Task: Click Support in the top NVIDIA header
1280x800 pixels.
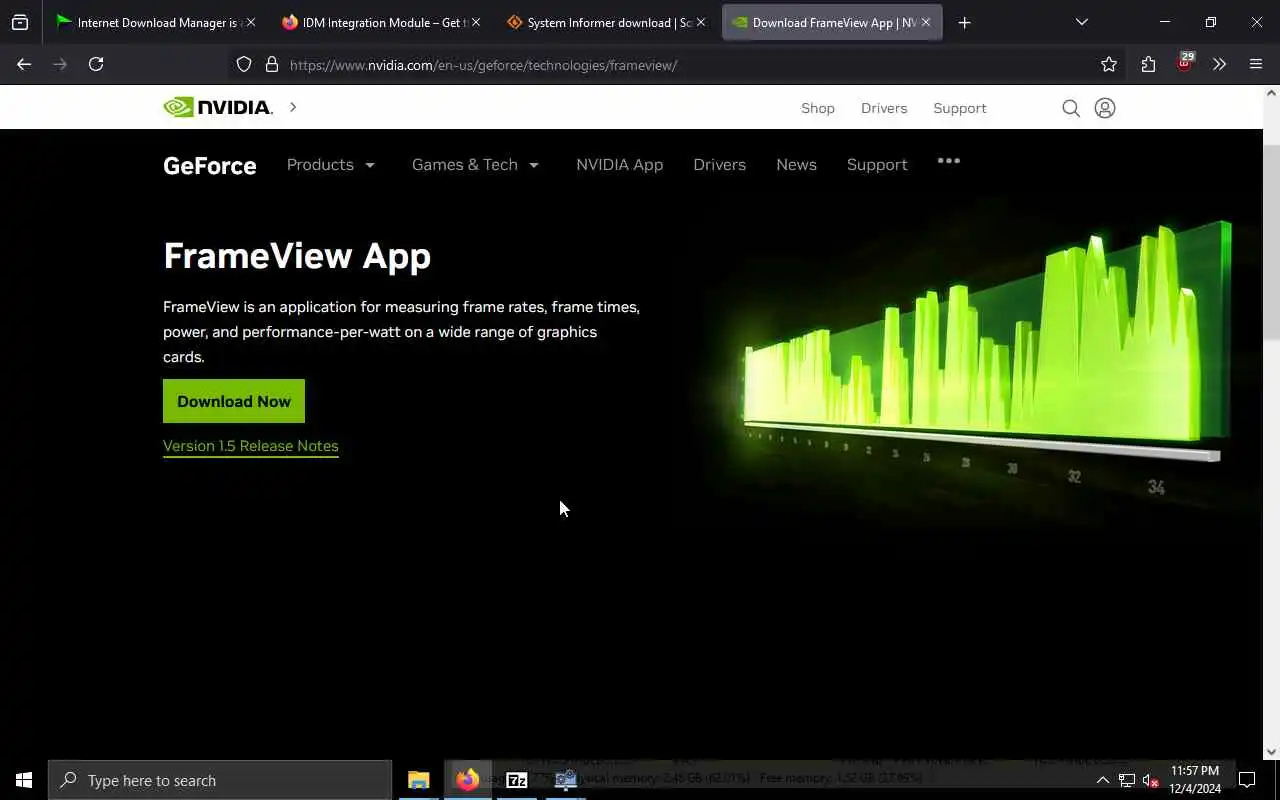Action: coord(959,108)
